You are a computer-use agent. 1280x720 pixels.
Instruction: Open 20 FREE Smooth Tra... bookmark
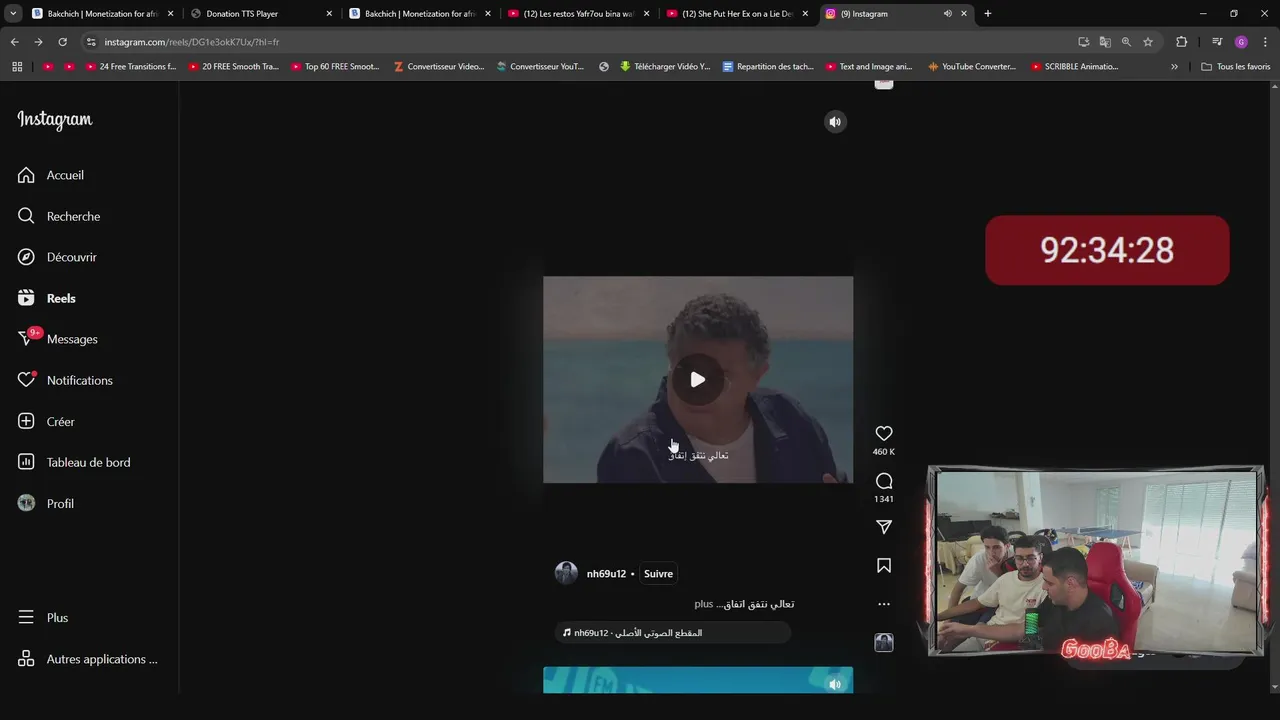click(232, 67)
